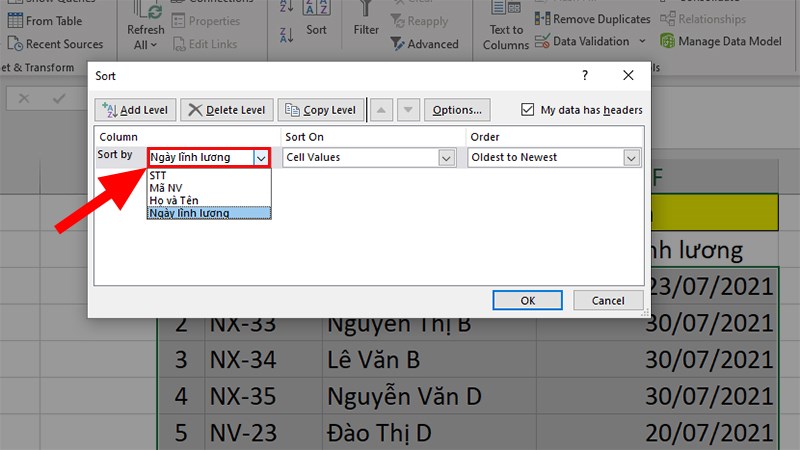Click the Data Validation button

[x=582, y=41]
